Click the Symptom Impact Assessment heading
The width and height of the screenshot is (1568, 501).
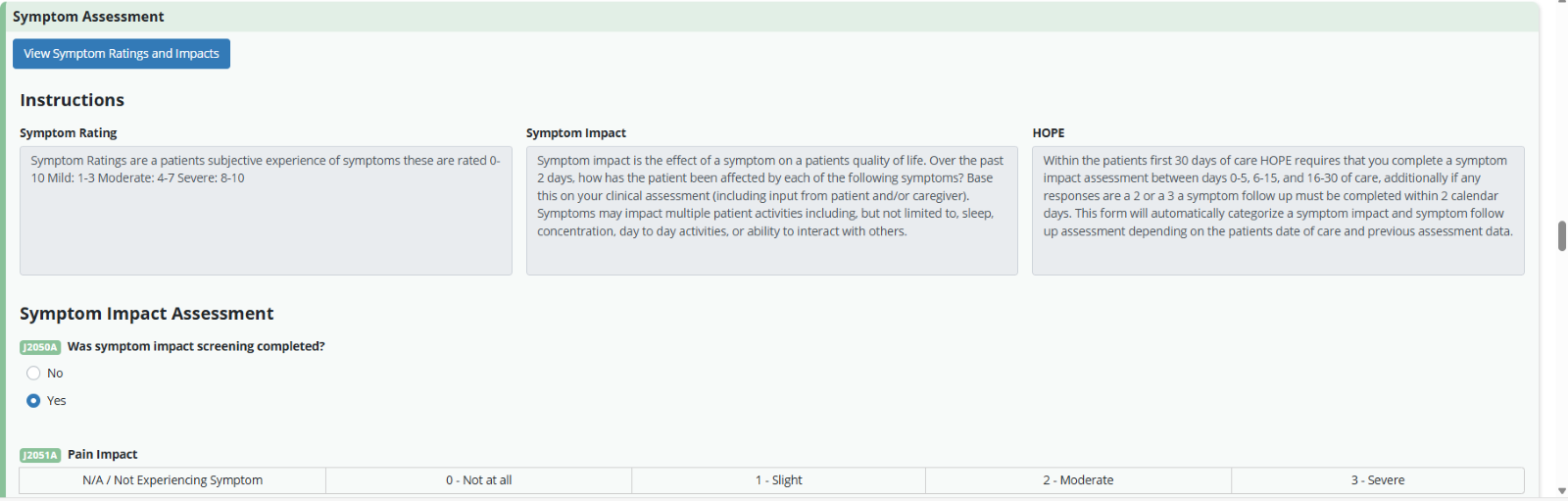[x=147, y=314]
